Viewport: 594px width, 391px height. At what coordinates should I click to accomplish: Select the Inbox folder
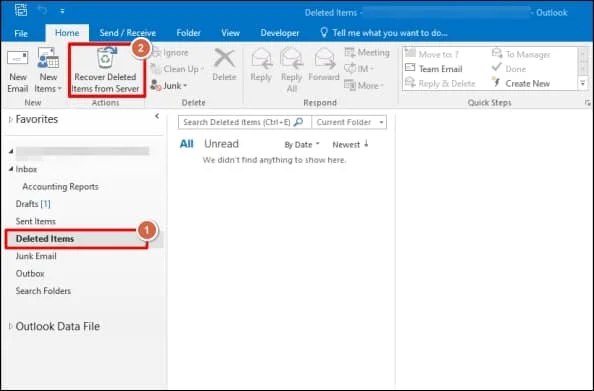coord(27,169)
